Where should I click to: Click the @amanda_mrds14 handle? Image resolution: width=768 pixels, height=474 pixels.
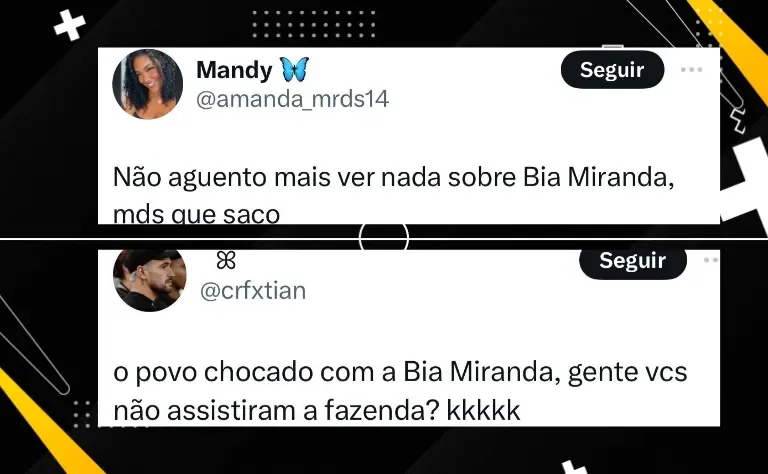(x=292, y=99)
